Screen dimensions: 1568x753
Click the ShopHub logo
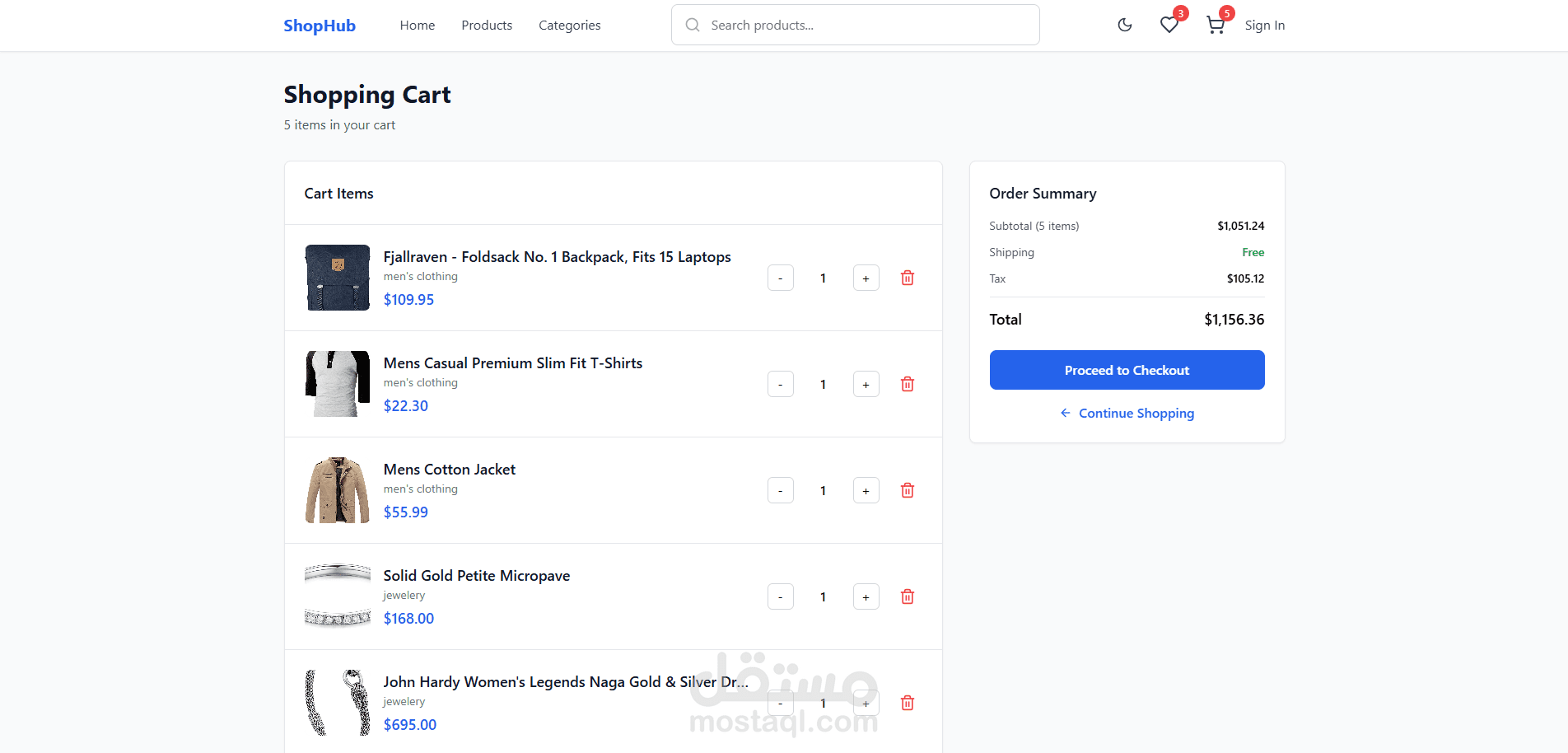pos(320,26)
